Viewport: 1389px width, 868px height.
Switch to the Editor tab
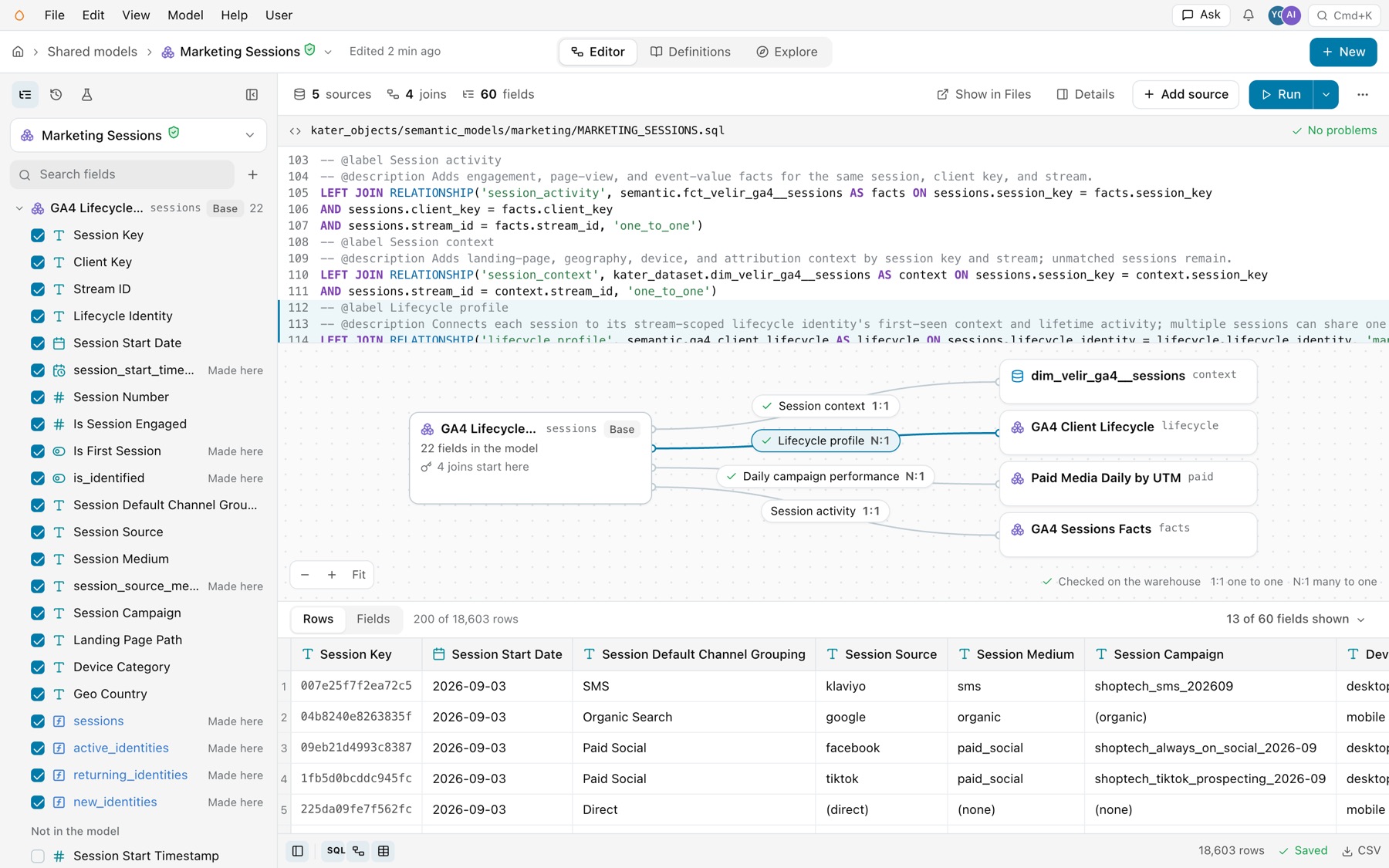tap(598, 52)
